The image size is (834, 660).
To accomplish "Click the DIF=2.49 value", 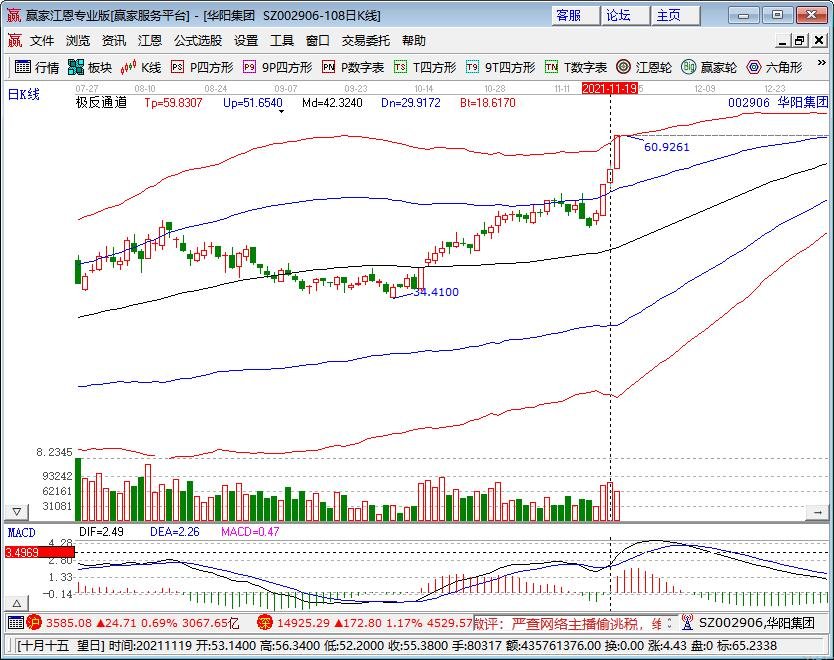I will (x=101, y=532).
